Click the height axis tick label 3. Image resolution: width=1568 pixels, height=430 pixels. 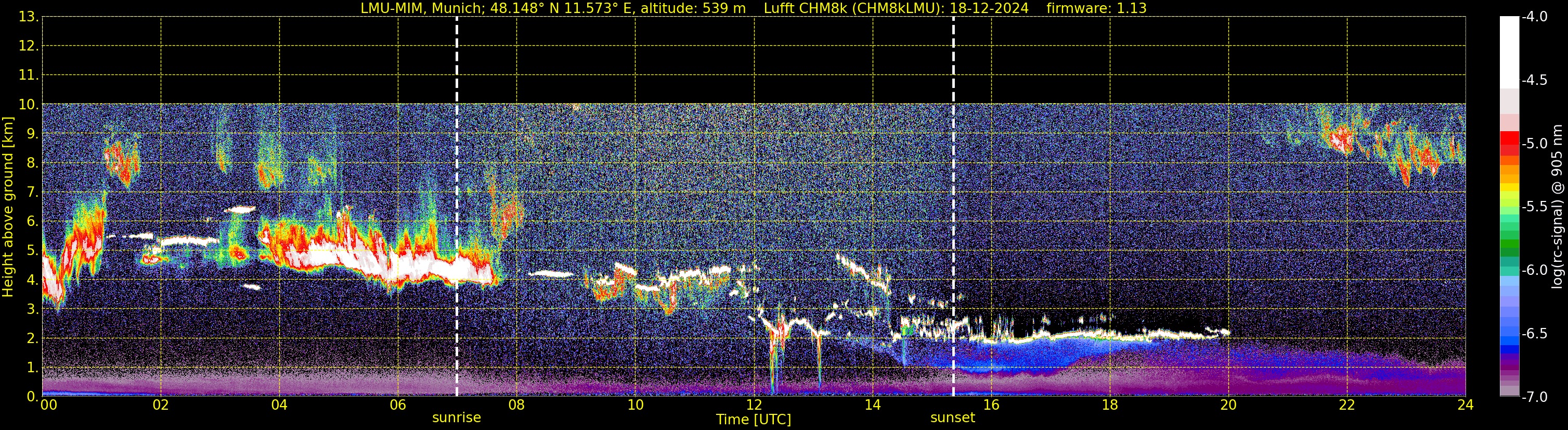point(32,309)
